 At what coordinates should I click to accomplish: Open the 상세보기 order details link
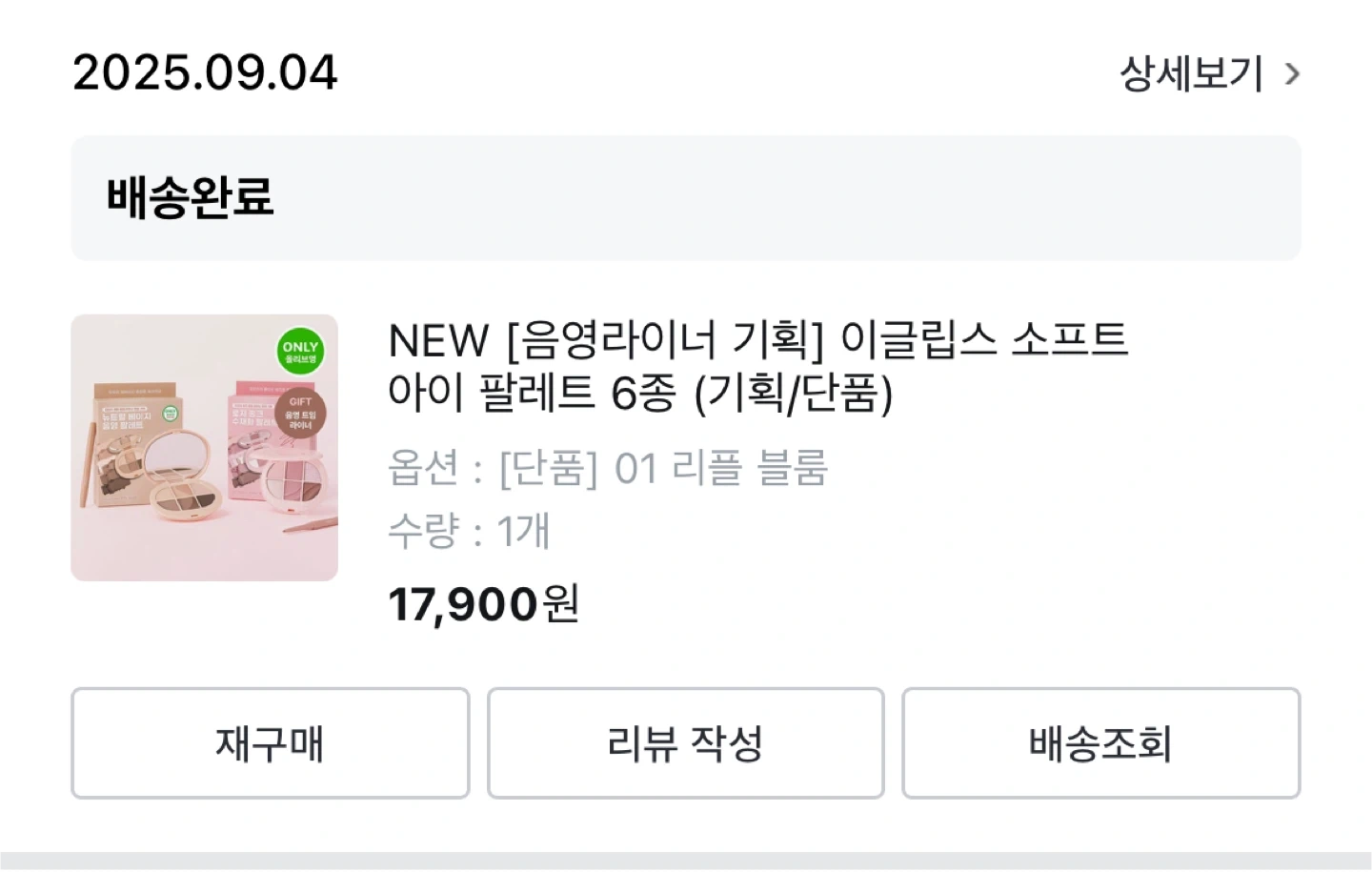click(x=1191, y=74)
